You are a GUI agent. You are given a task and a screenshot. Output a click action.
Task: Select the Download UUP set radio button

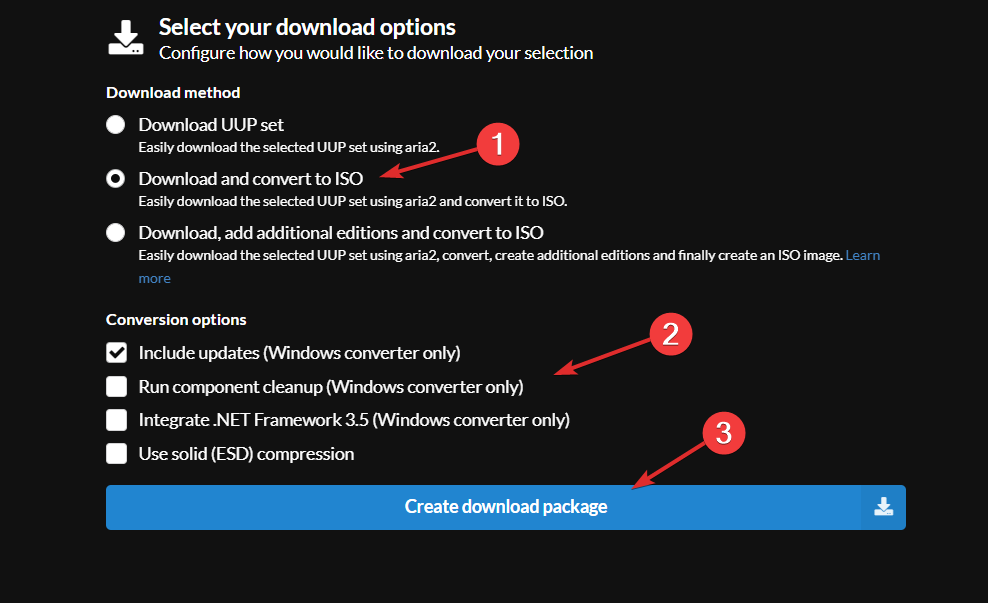click(117, 125)
